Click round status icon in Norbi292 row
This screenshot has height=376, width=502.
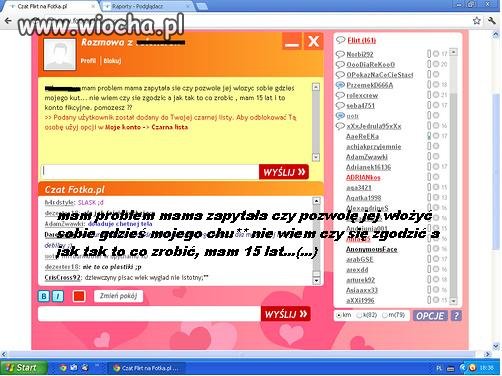tap(436, 54)
